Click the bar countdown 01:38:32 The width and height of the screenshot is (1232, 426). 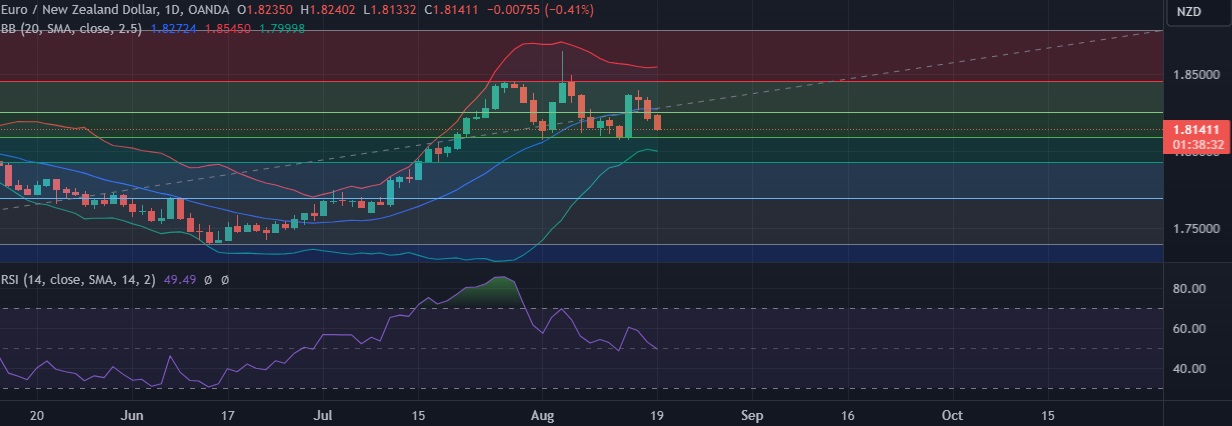pyautogui.click(x=1196, y=145)
